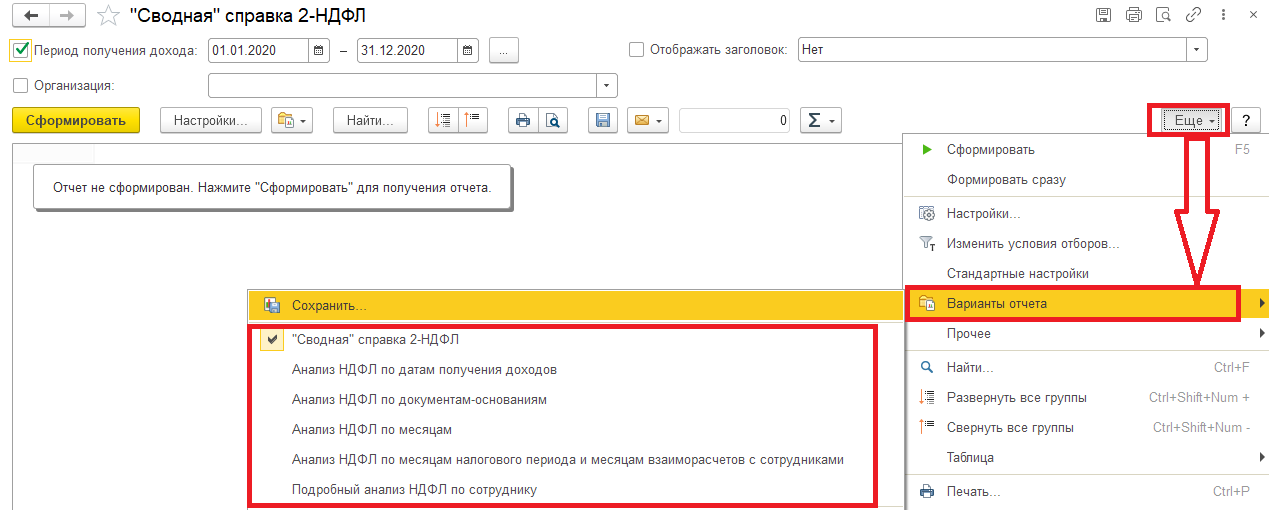Click the sum value field showing 0
The width and height of the screenshot is (1269, 510).
[x=735, y=120]
